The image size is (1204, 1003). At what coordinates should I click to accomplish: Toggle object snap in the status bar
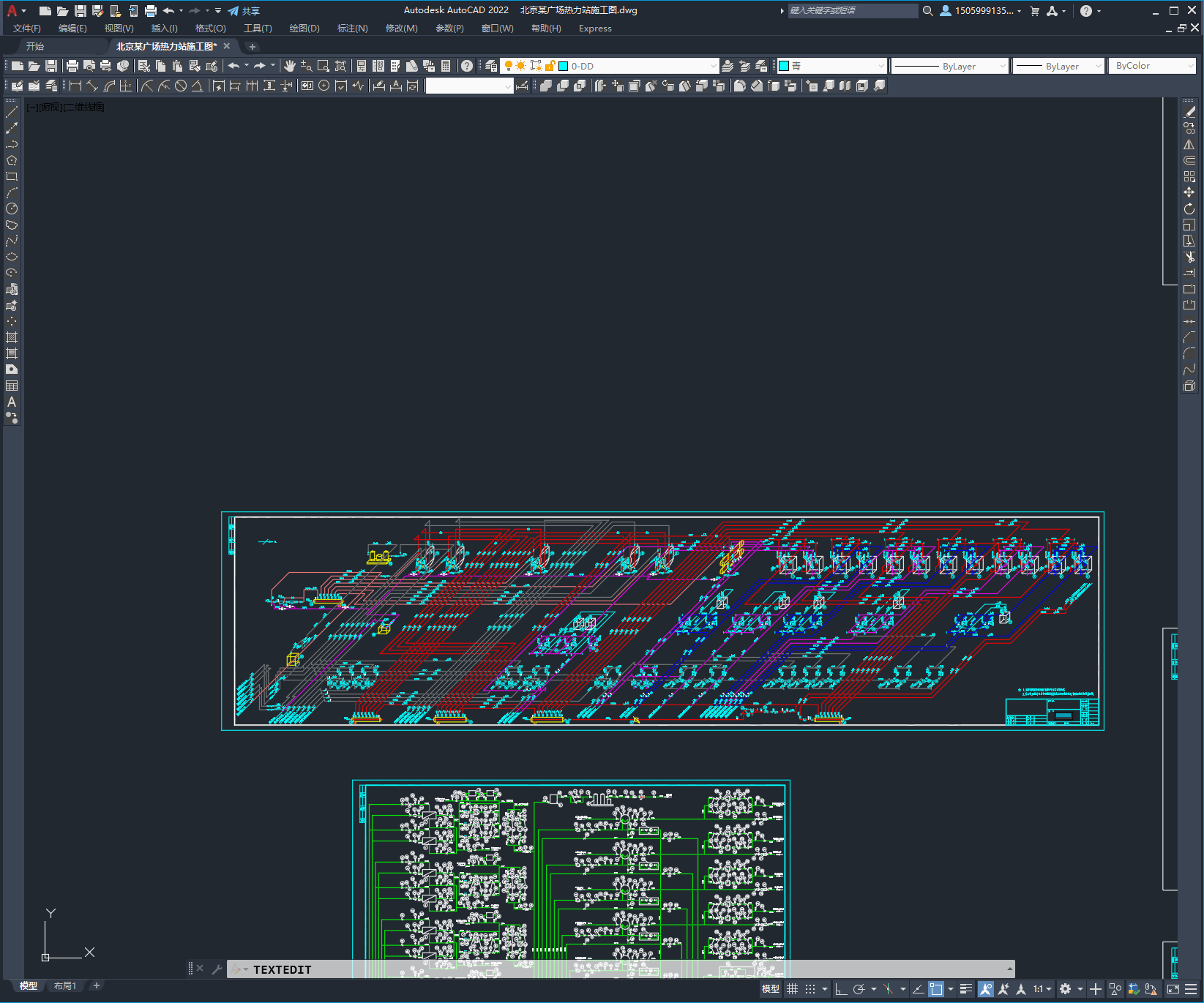(936, 989)
